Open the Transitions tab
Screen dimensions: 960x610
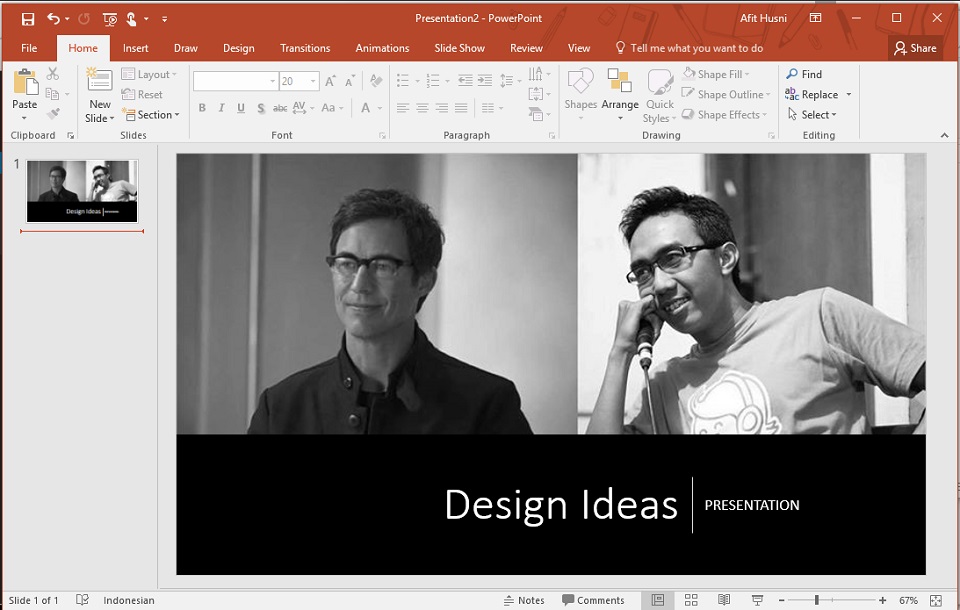click(x=305, y=48)
